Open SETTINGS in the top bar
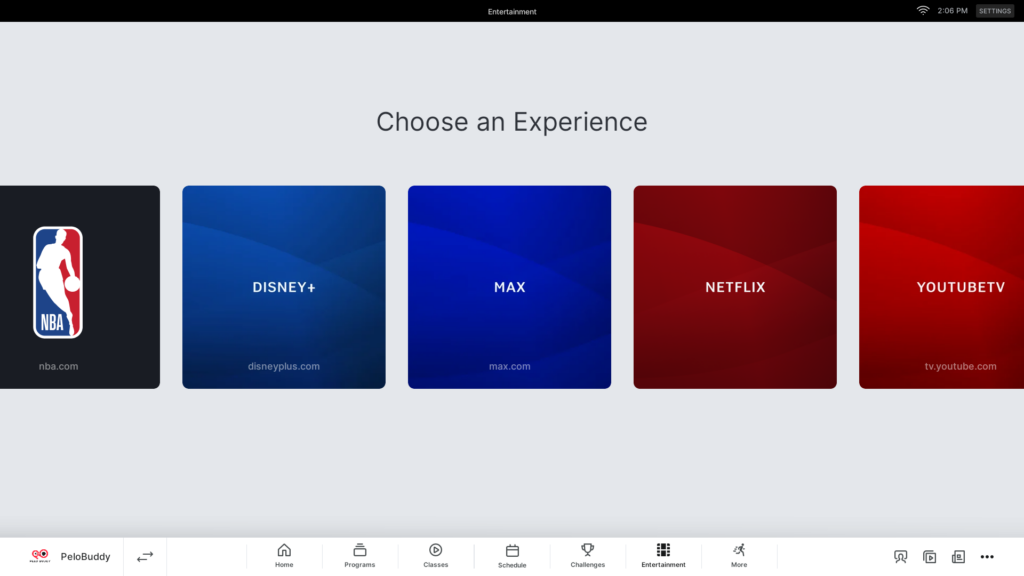This screenshot has width=1024, height=576. [995, 11]
